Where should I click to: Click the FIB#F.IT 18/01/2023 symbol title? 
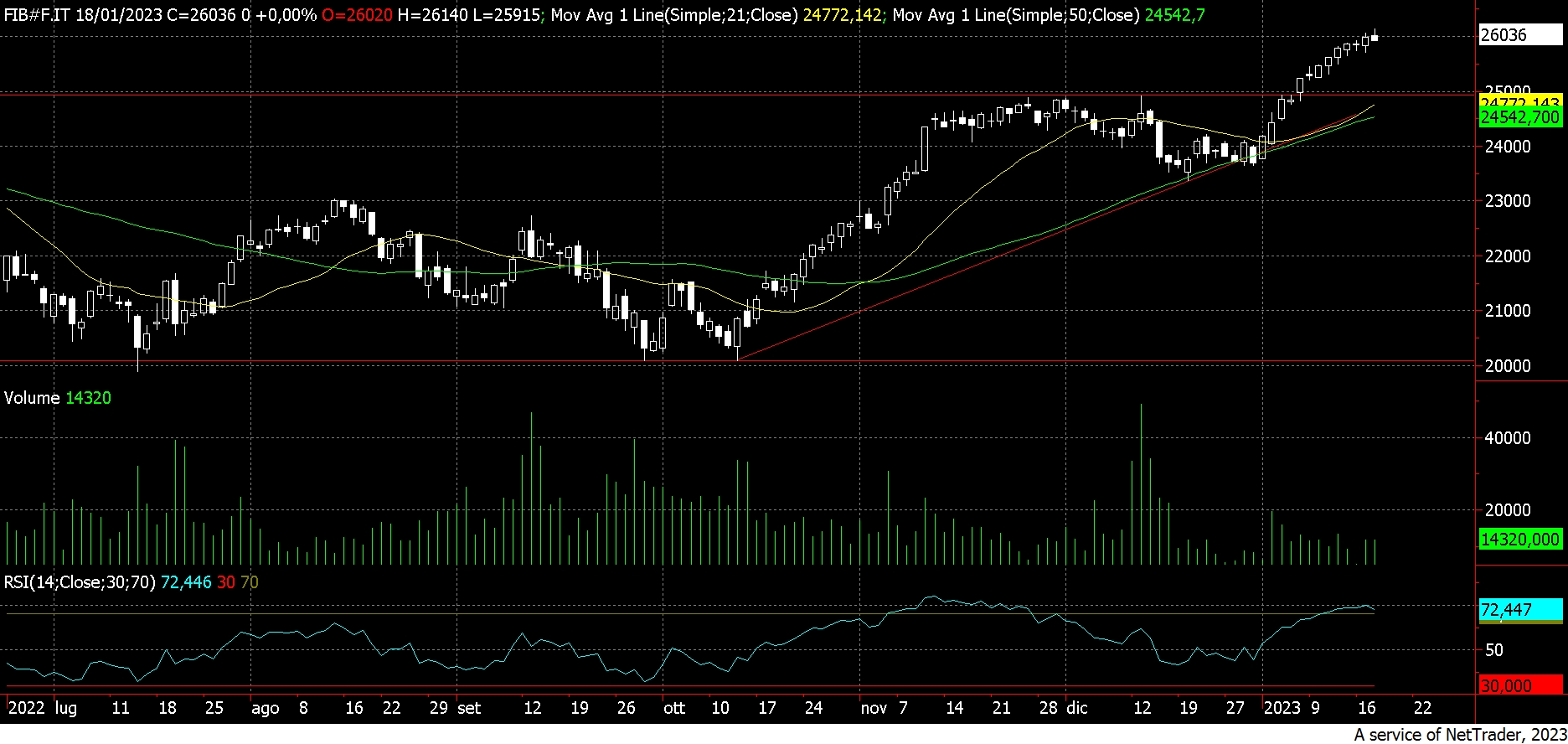[83, 15]
